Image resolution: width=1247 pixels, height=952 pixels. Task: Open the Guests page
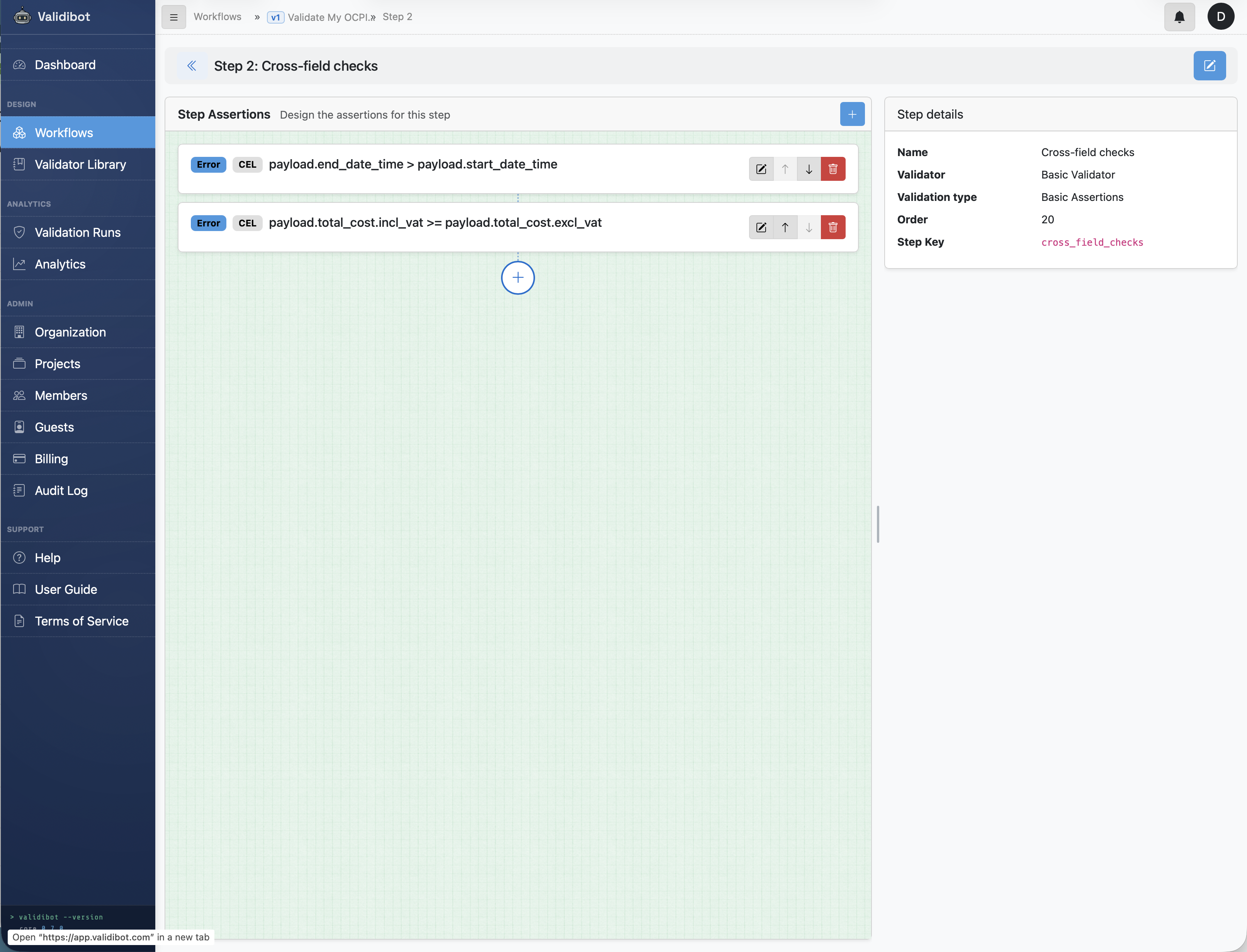point(78,427)
